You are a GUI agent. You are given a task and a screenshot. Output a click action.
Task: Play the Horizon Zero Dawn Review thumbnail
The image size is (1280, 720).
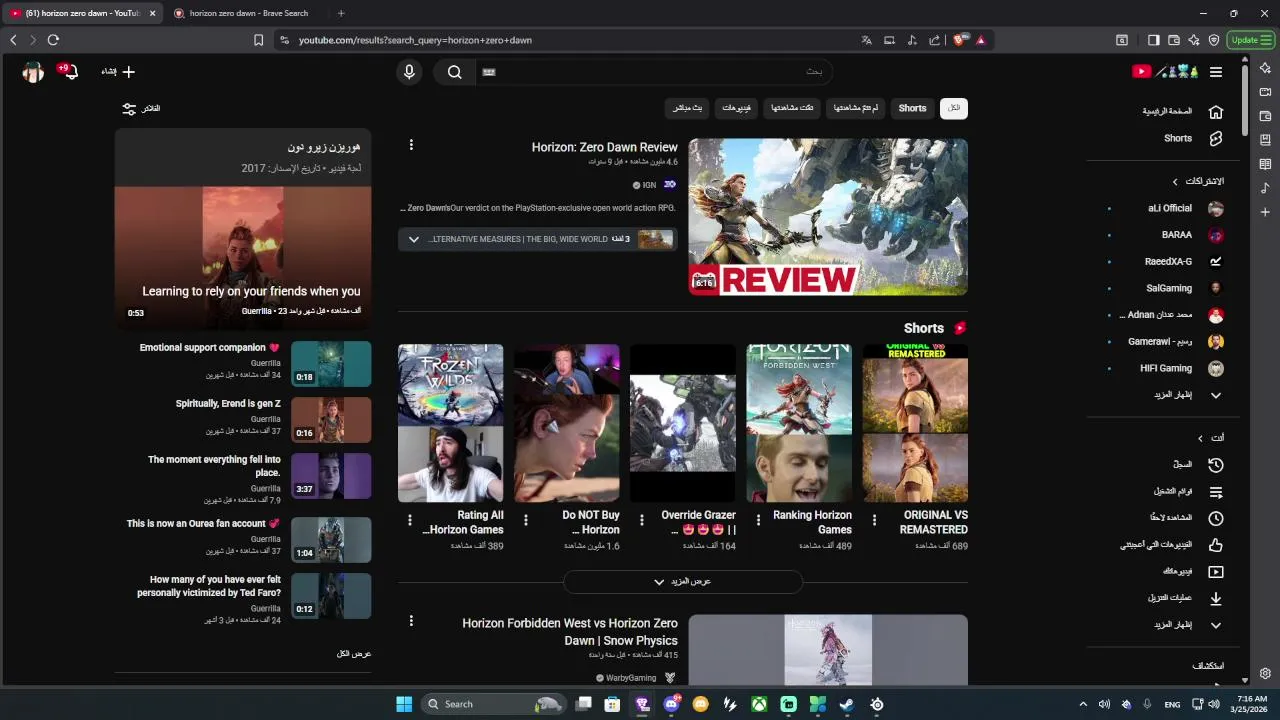point(828,217)
